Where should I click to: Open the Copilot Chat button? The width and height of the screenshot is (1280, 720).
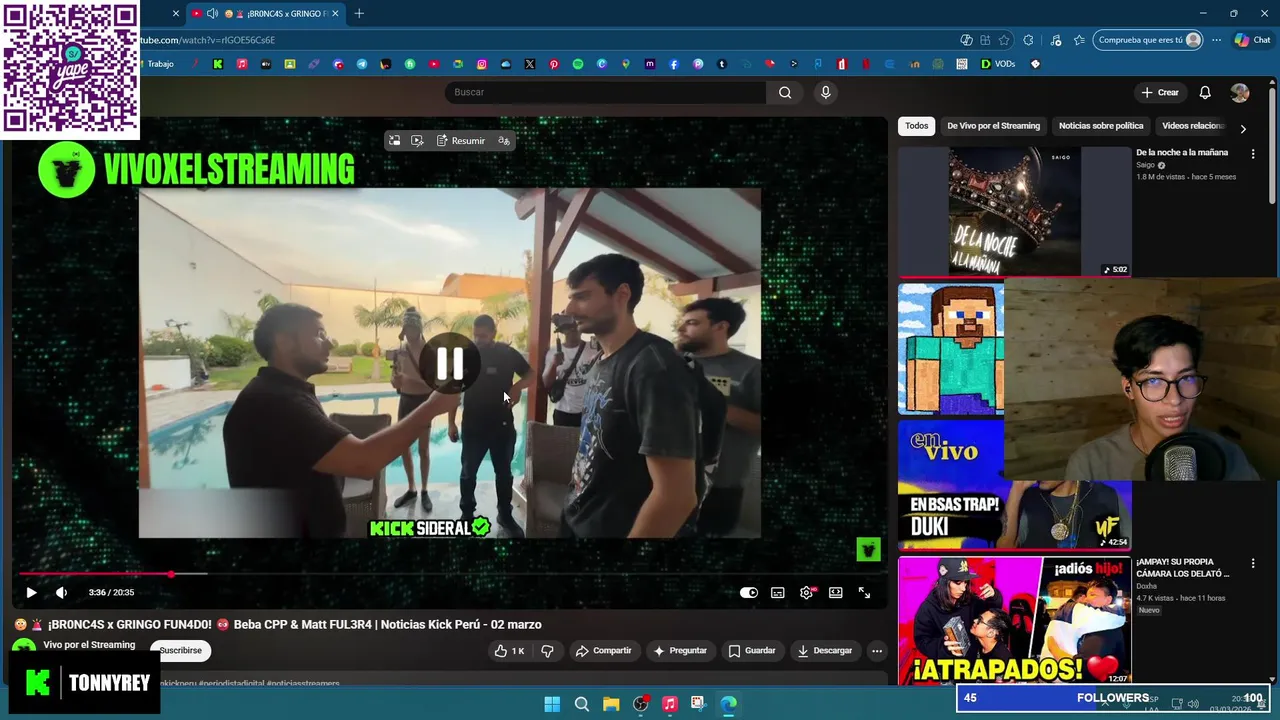(1252, 40)
